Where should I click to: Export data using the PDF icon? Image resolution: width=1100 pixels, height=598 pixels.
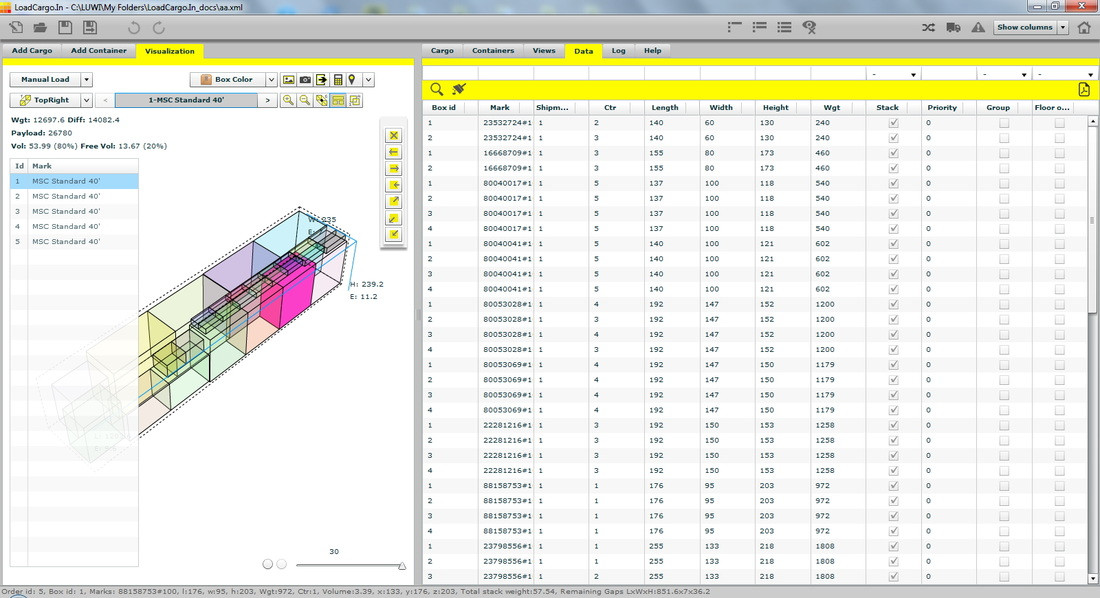click(x=1083, y=89)
